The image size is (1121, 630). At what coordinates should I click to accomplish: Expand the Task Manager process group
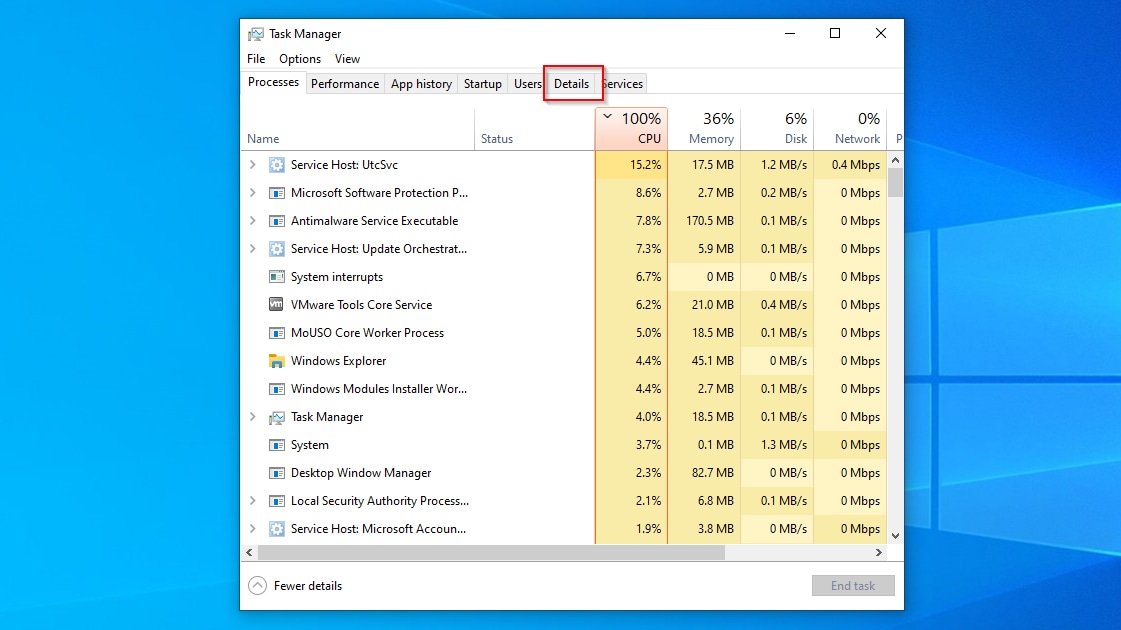[252, 417]
